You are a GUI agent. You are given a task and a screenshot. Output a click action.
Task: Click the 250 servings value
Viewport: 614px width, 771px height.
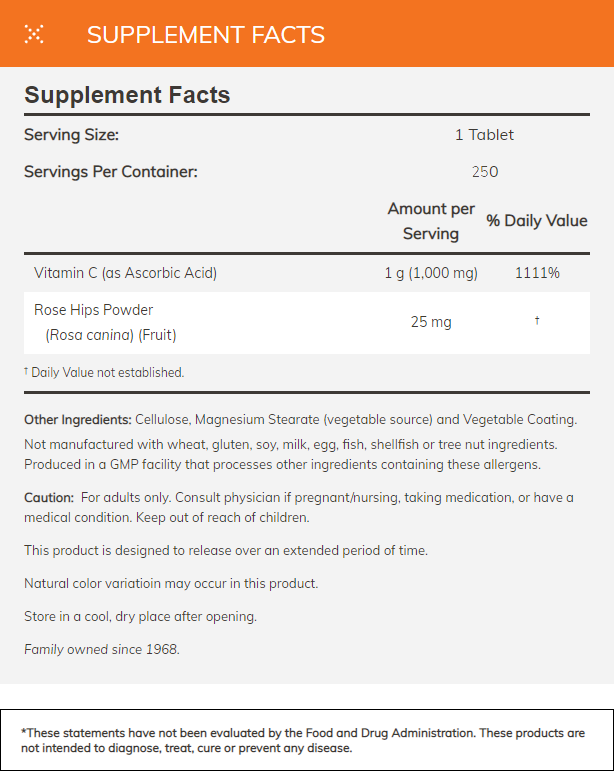coord(484,171)
